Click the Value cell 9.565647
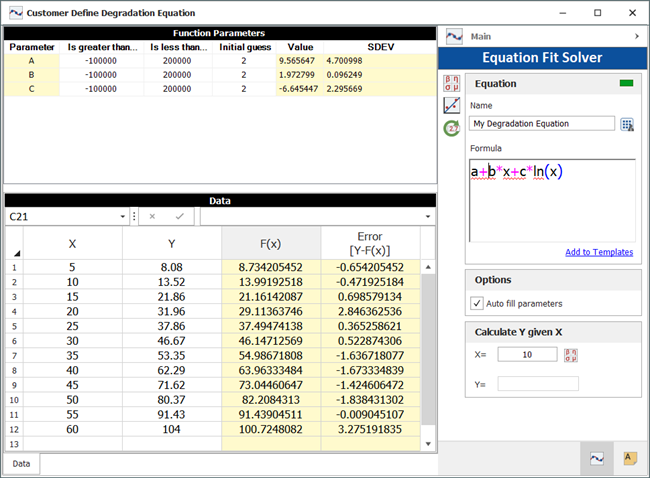 [x=300, y=61]
